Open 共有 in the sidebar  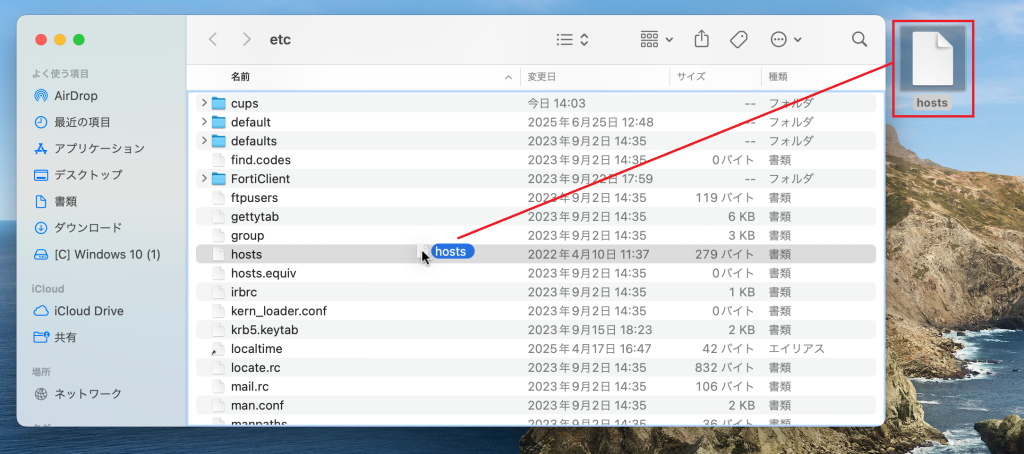(x=55, y=338)
